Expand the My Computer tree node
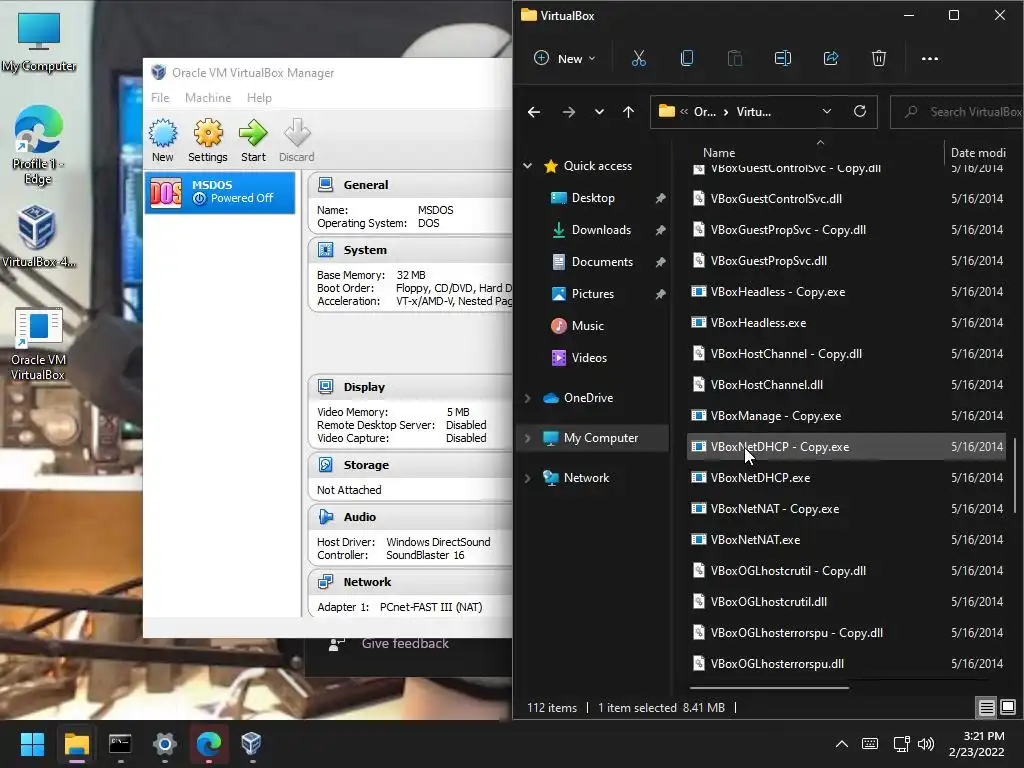 (x=527, y=438)
